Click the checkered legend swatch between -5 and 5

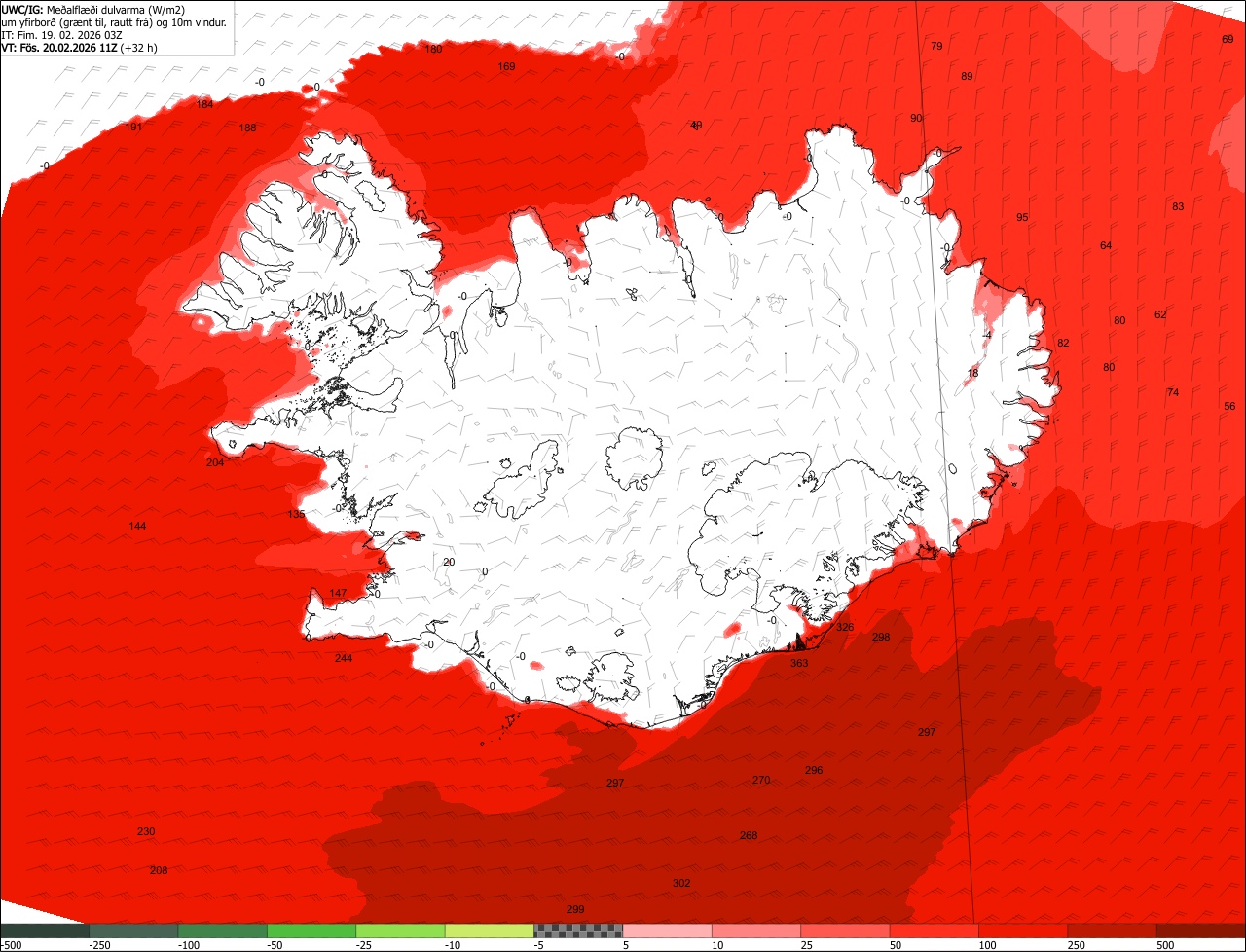578,931
